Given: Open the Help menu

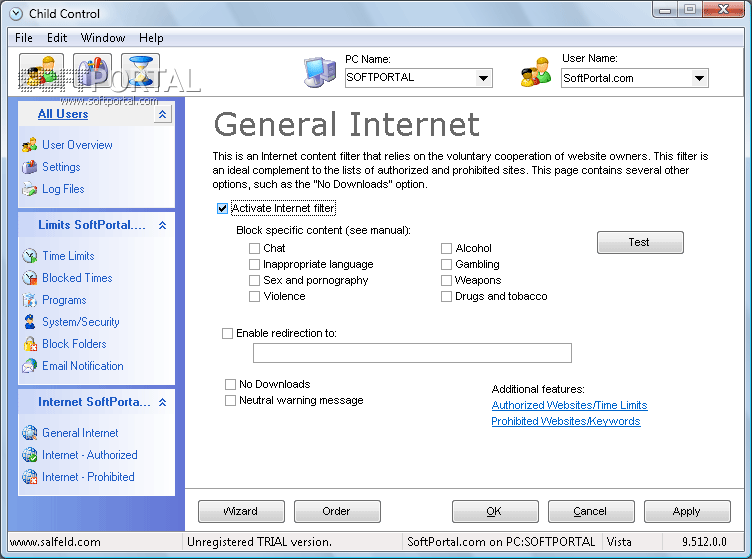Looking at the screenshot, I should [x=151, y=38].
